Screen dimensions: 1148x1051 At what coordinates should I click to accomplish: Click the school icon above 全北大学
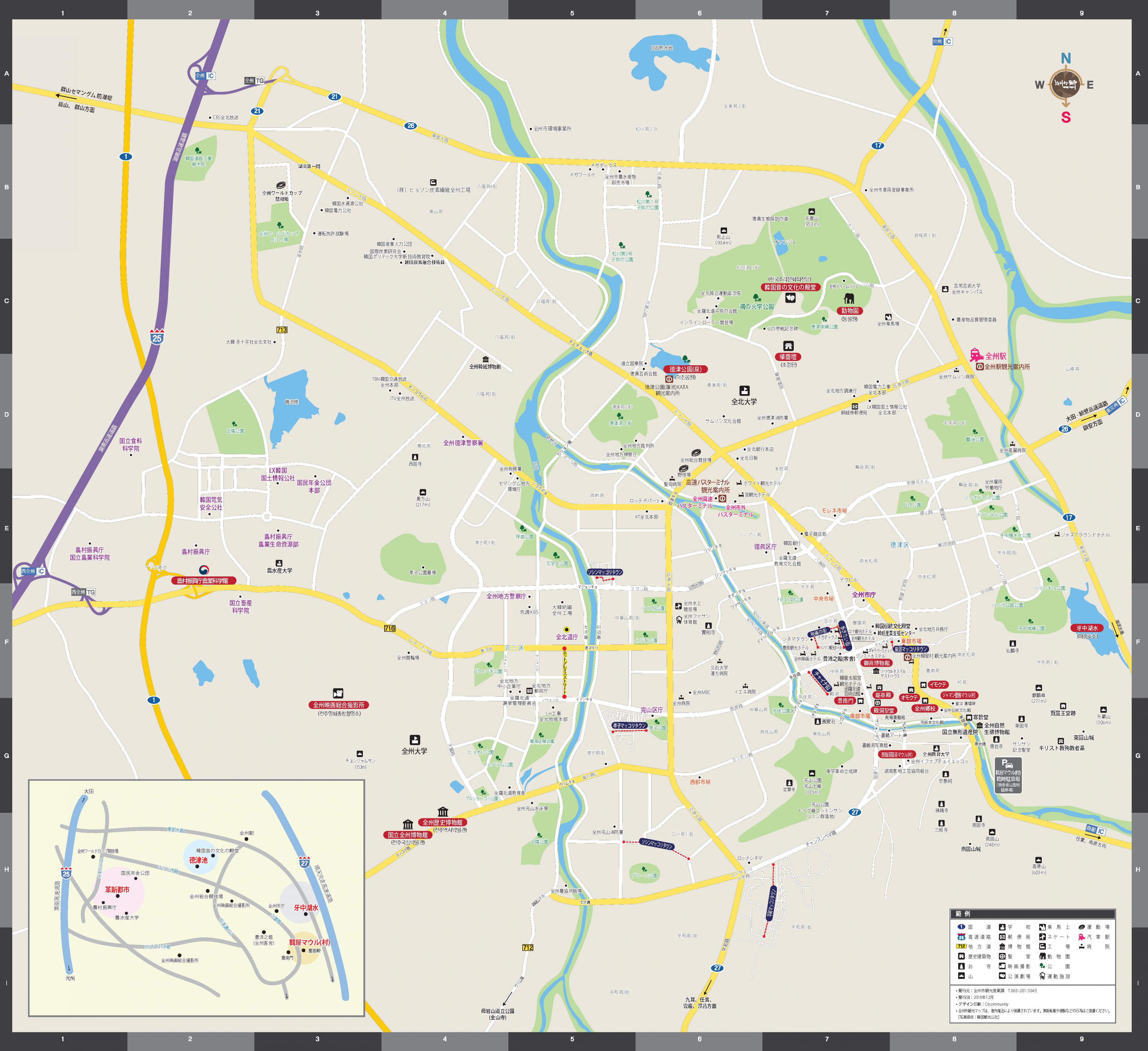[x=744, y=391]
